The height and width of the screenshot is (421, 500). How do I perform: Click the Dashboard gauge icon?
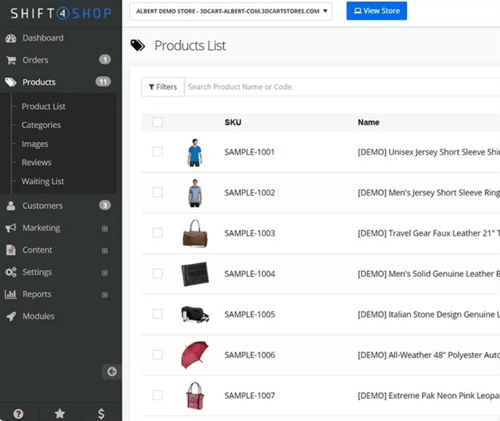pyautogui.click(x=11, y=38)
